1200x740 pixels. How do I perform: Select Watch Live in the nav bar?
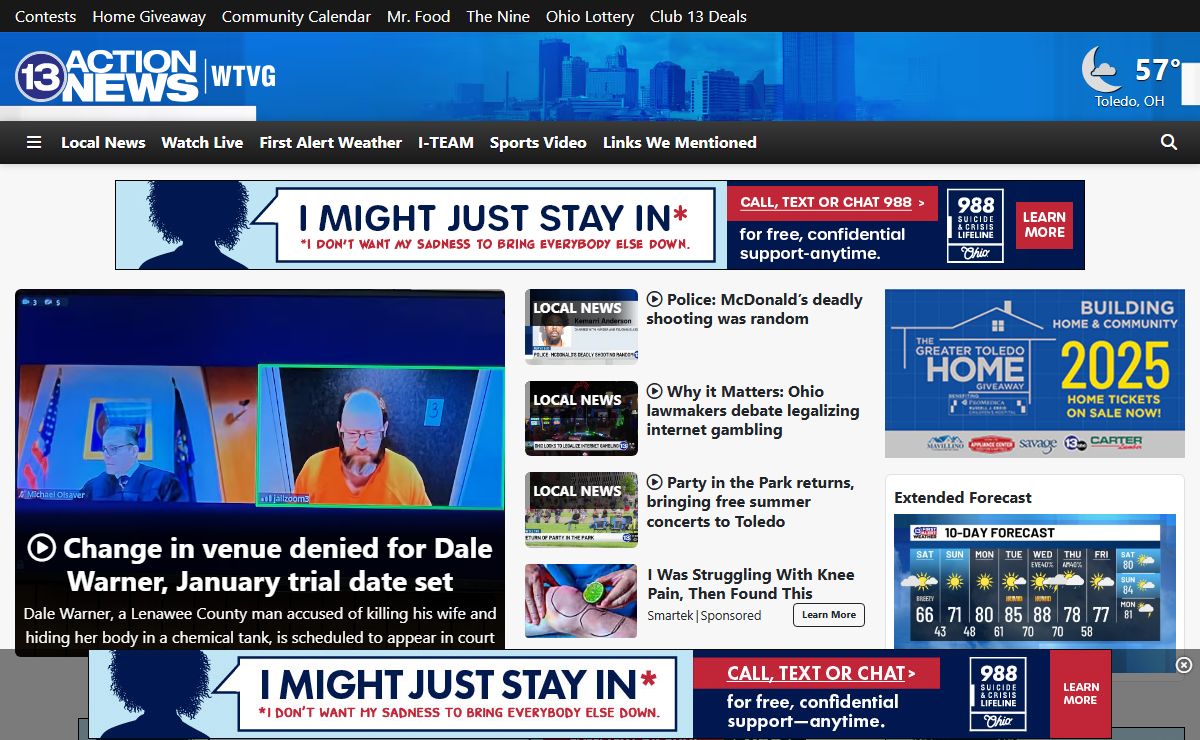pyautogui.click(x=202, y=143)
